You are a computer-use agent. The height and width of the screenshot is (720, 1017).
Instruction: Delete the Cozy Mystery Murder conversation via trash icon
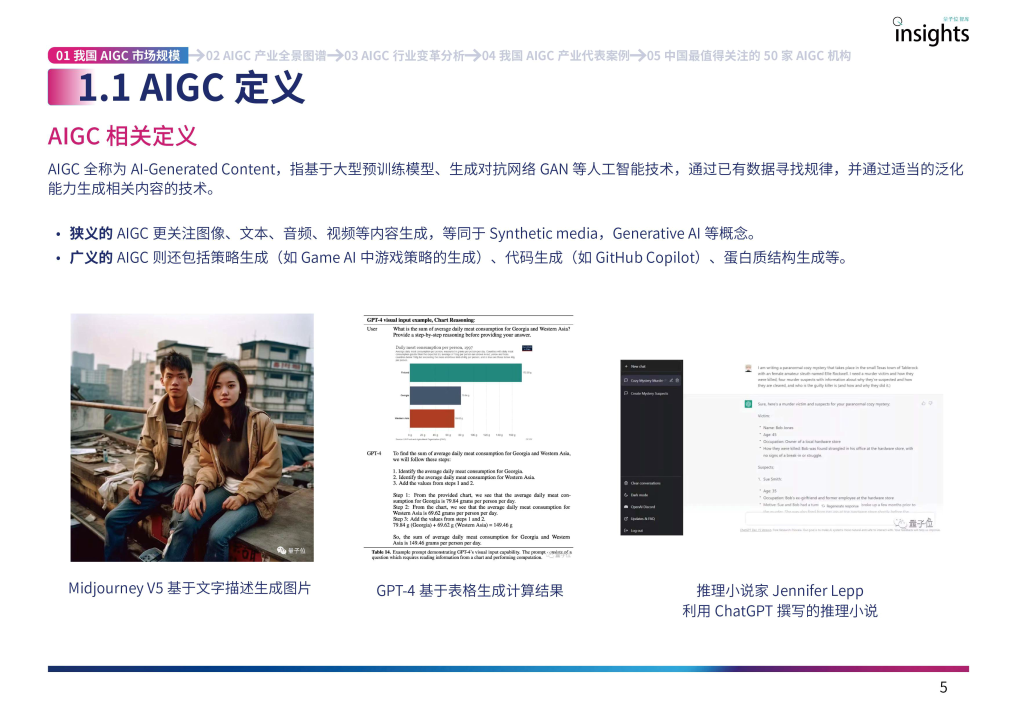pyautogui.click(x=677, y=381)
